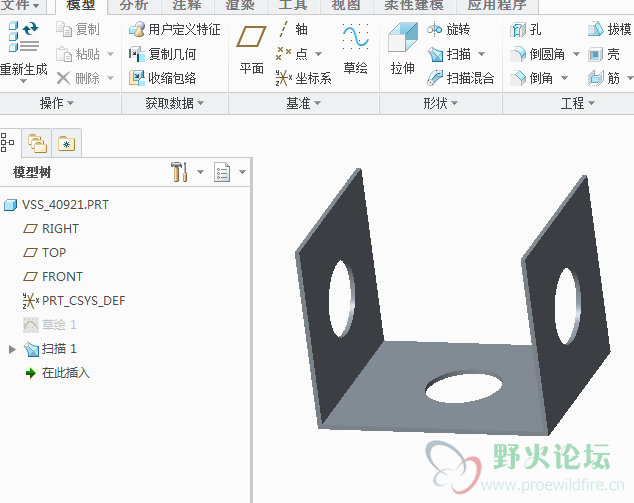634x503 pixels.
Task: Create a datum Plane (平面)
Action: point(251,49)
